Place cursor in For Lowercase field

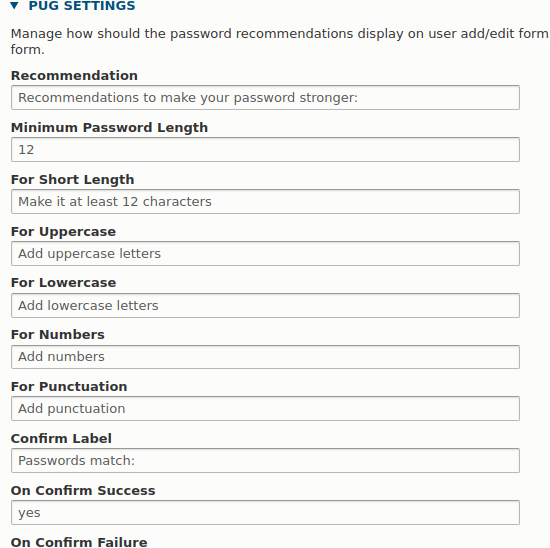[x=265, y=305]
